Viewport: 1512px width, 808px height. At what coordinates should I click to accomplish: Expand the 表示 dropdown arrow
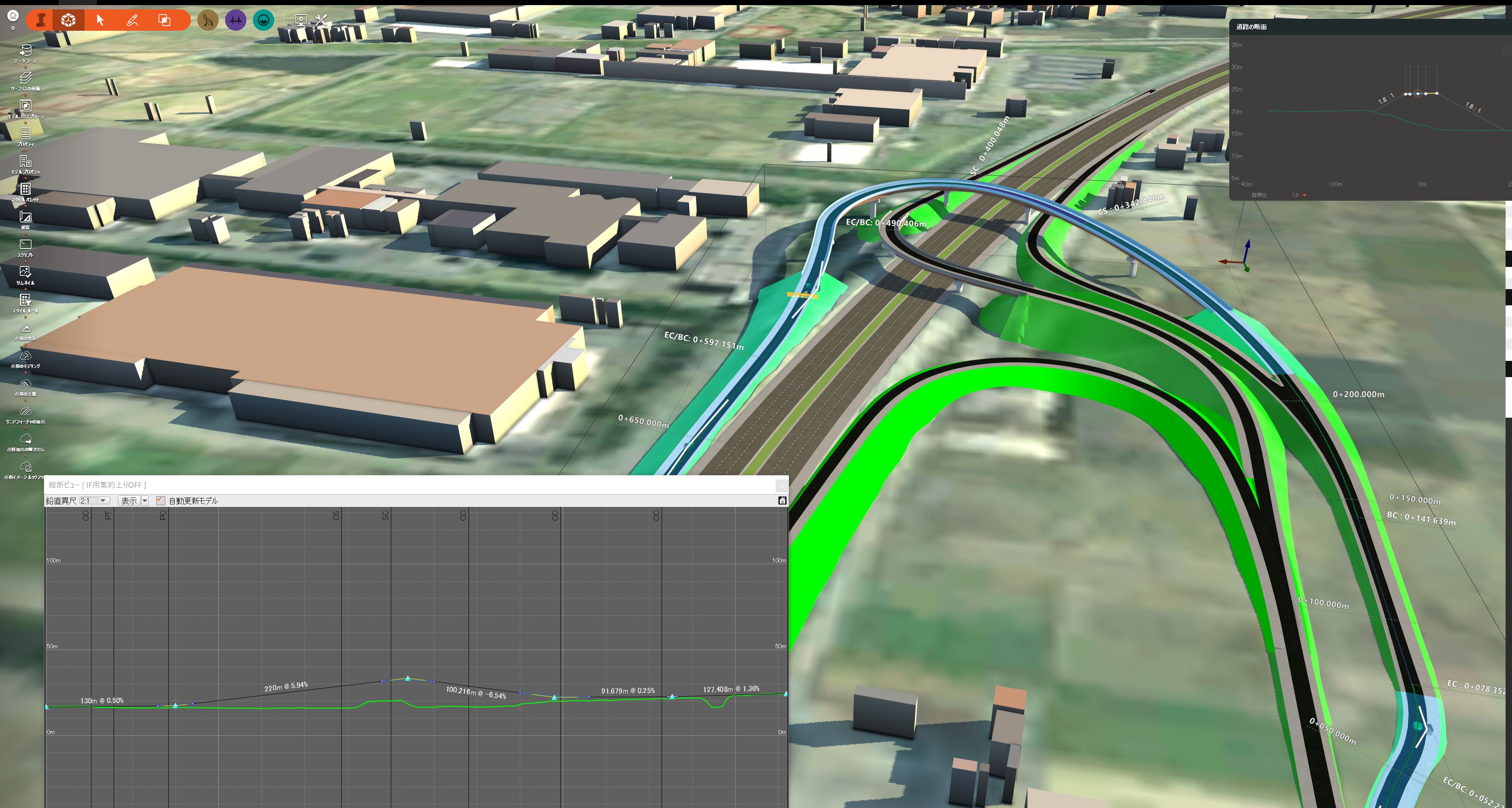tap(145, 501)
